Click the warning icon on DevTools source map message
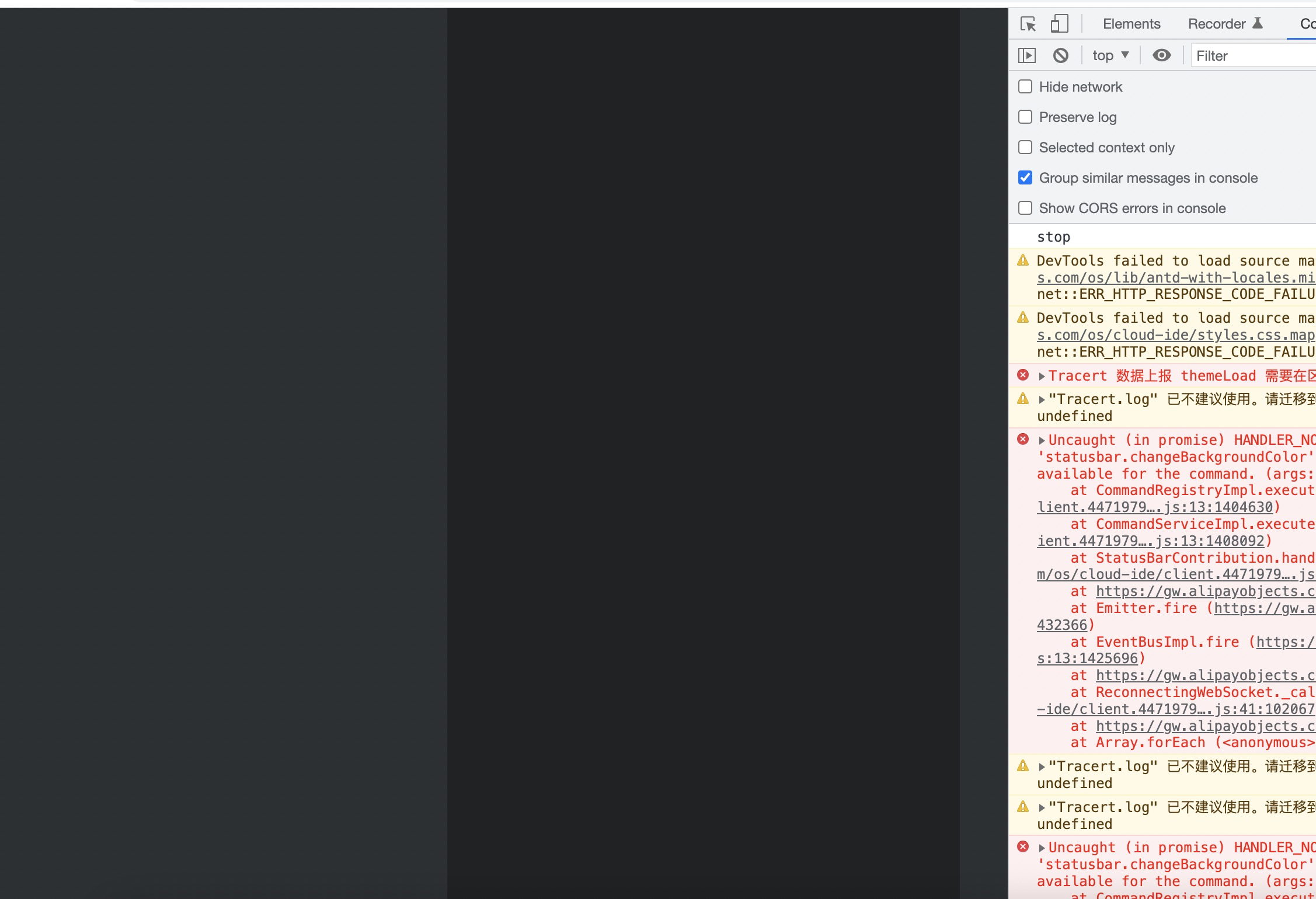This screenshot has height=899, width=1316. click(1023, 260)
